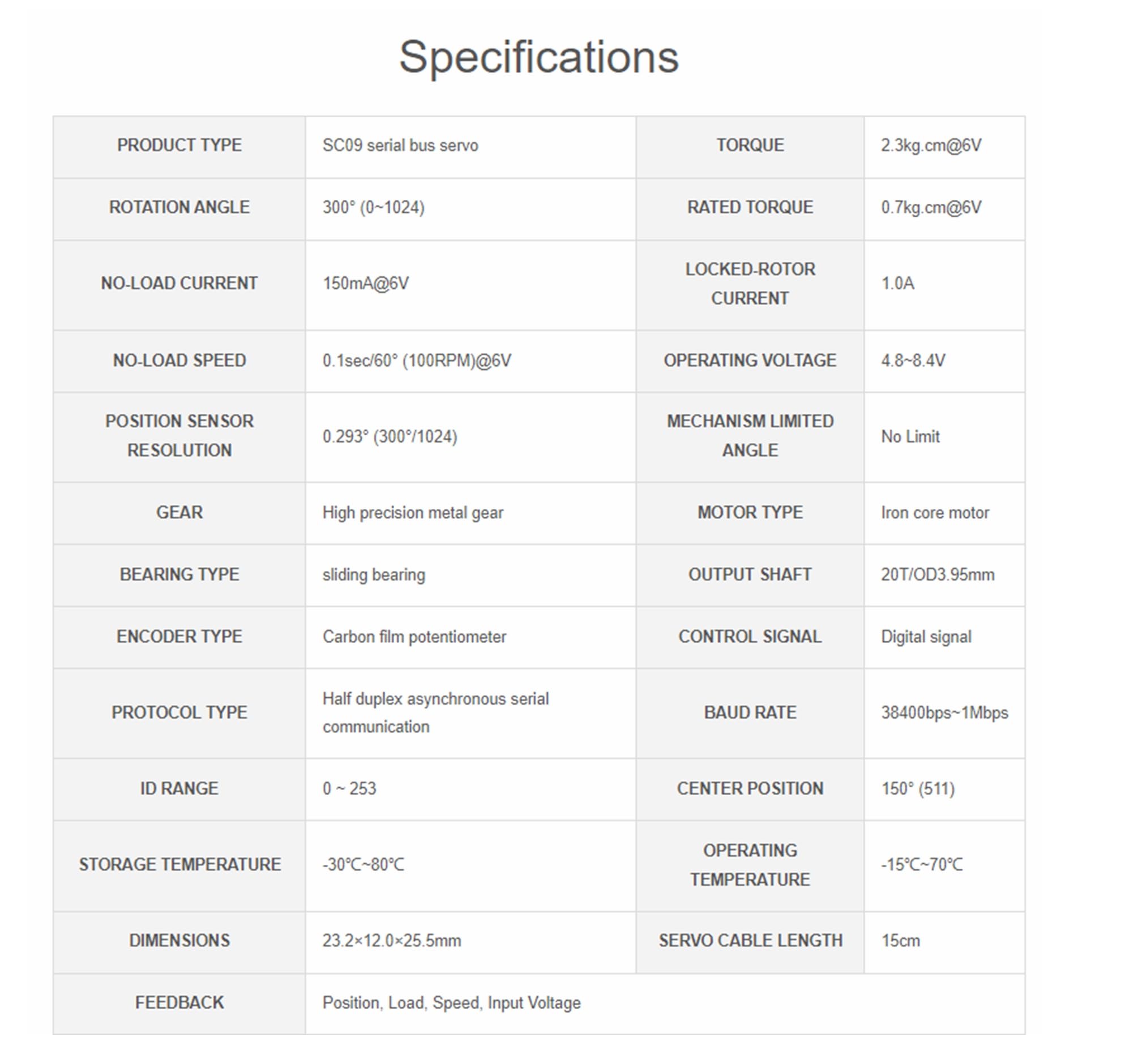
Task: Click the LOCKED-ROTOR CURRENT label
Action: click(750, 284)
